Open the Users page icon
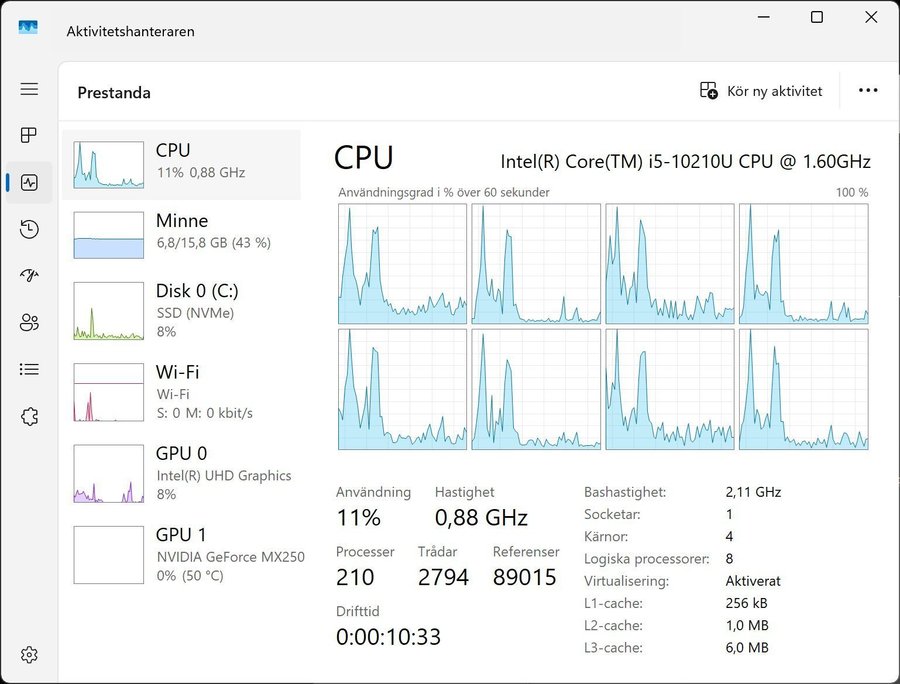Screen dimensions: 900x684 click(x=29, y=322)
